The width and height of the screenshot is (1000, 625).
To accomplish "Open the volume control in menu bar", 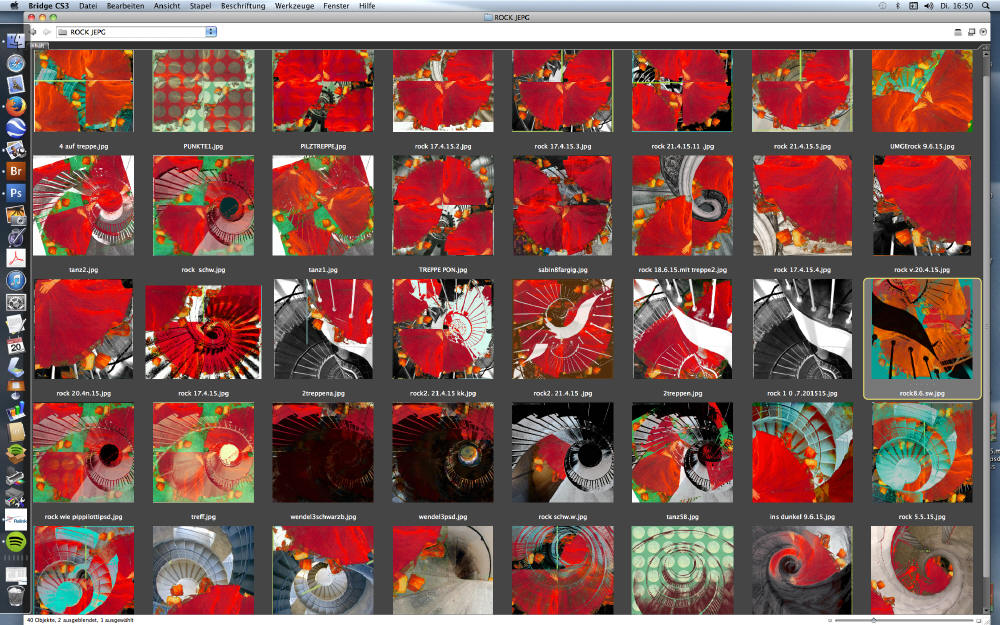I will pyautogui.click(x=929, y=6).
